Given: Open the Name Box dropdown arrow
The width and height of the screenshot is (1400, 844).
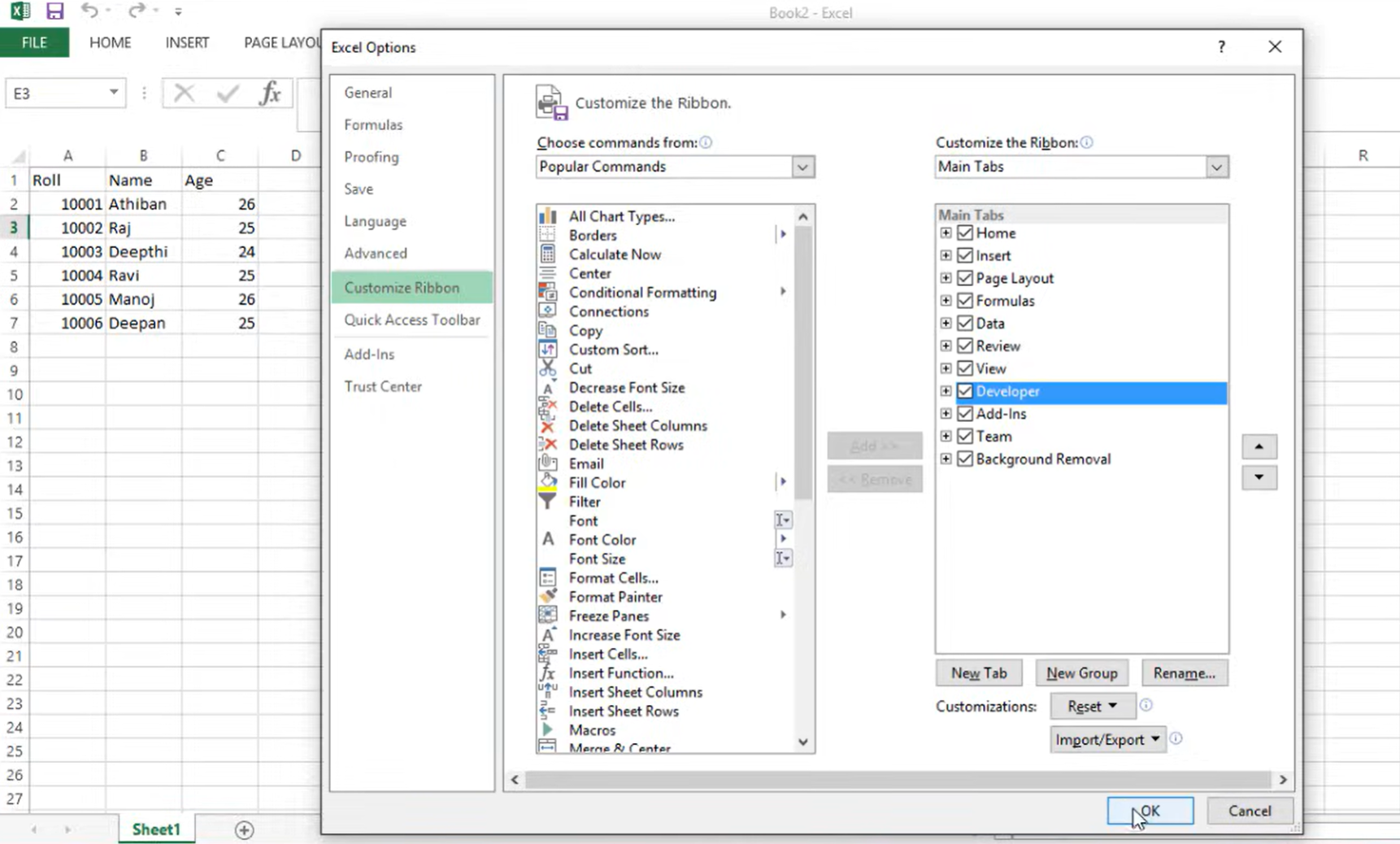Looking at the screenshot, I should (x=114, y=93).
